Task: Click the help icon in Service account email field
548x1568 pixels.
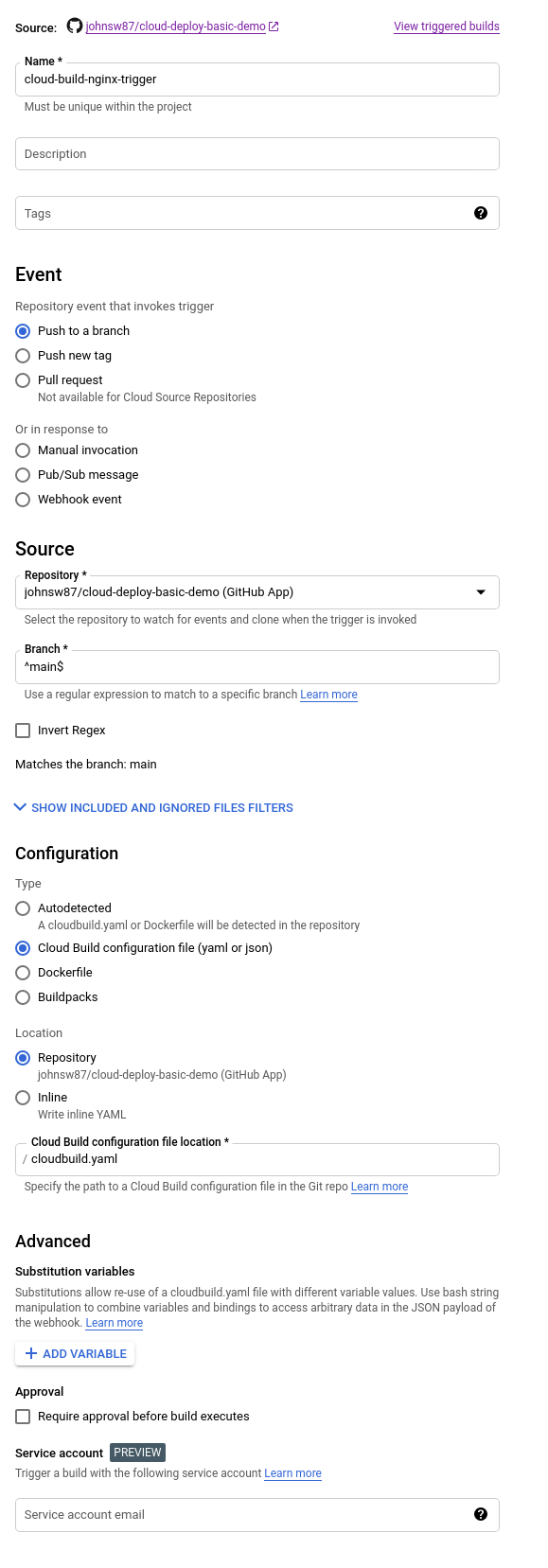Action: [481, 1515]
